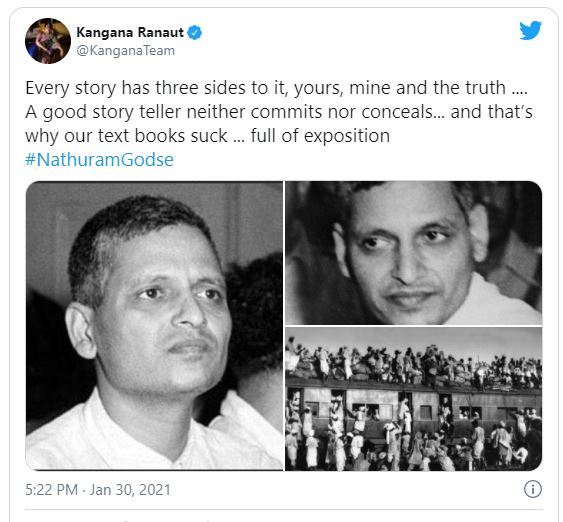Click the crowd on the train roof
The width and height of the screenshot is (563, 522).
414,363
